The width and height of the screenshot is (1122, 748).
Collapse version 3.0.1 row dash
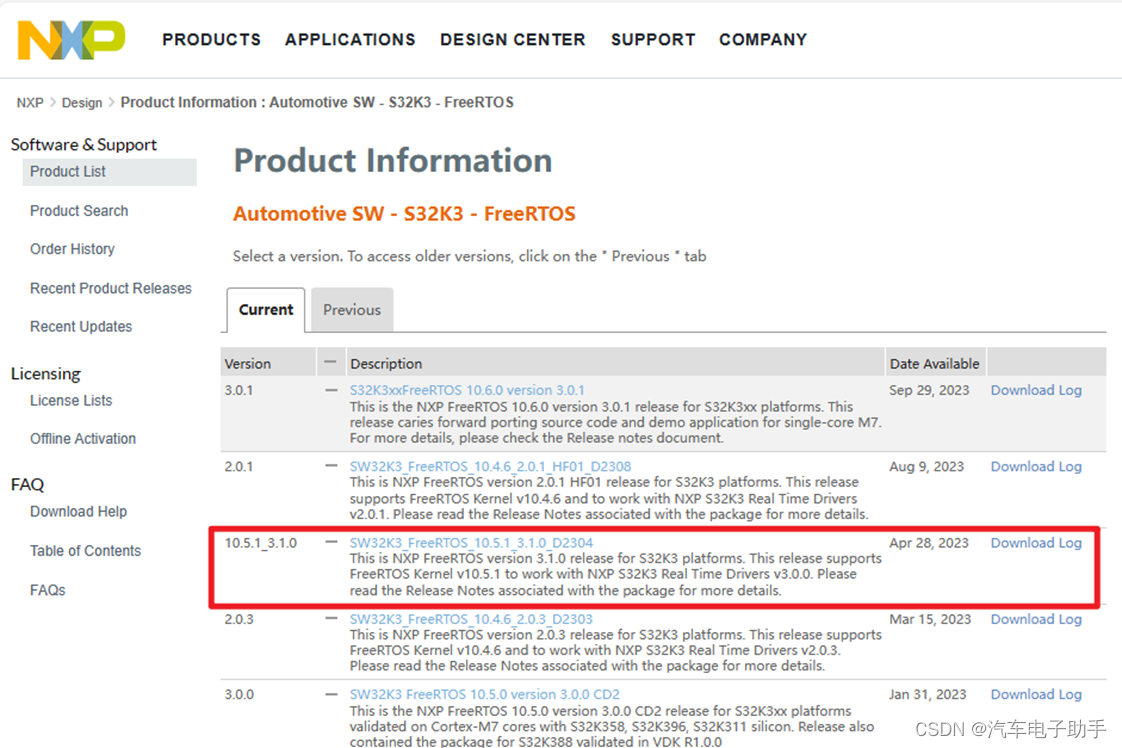331,390
